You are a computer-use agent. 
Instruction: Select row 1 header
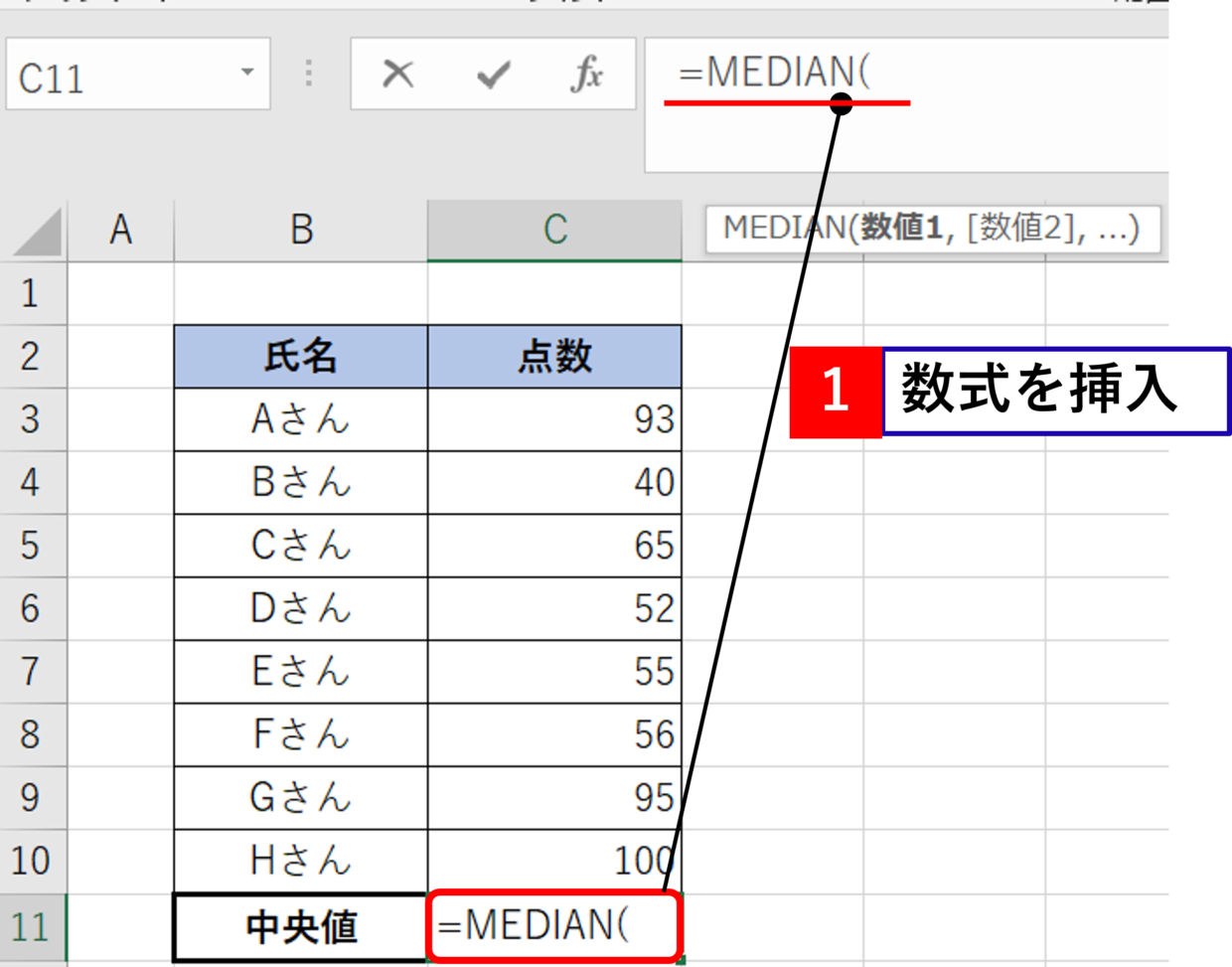[x=32, y=293]
